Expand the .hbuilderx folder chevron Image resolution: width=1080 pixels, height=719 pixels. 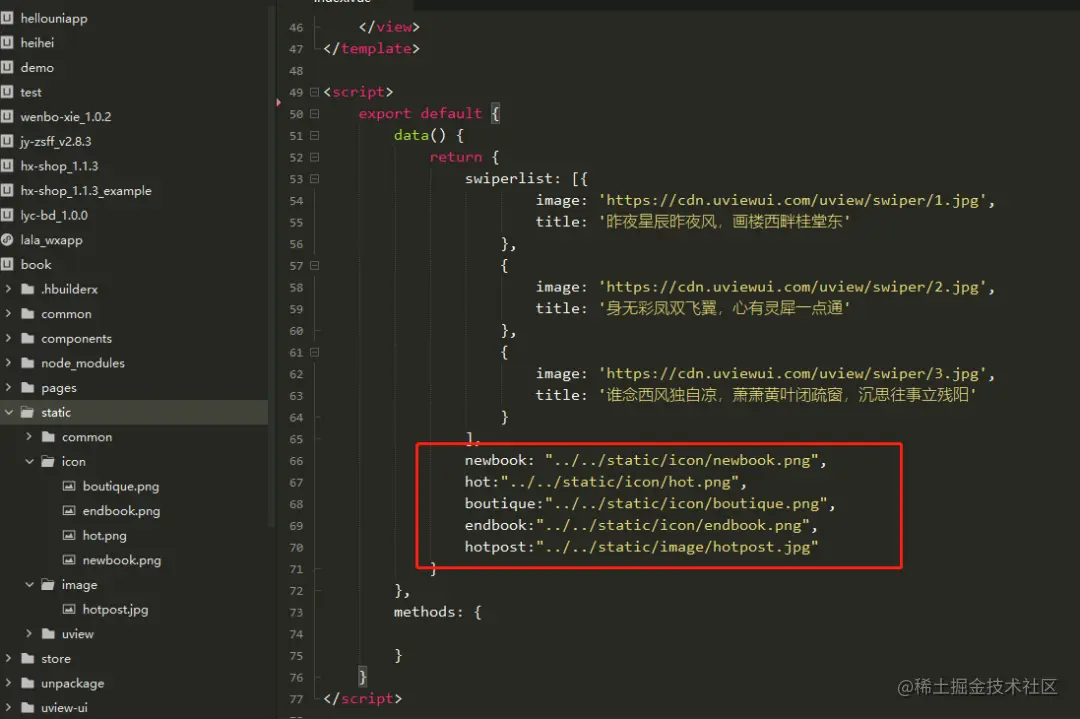8,289
